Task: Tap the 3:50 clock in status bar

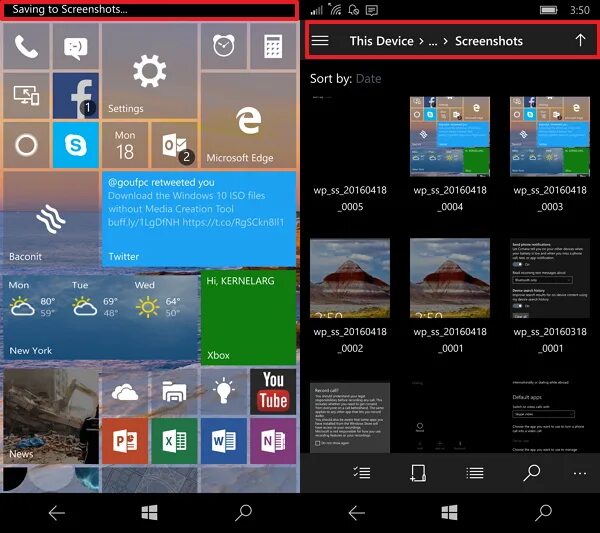Action: tap(580, 10)
